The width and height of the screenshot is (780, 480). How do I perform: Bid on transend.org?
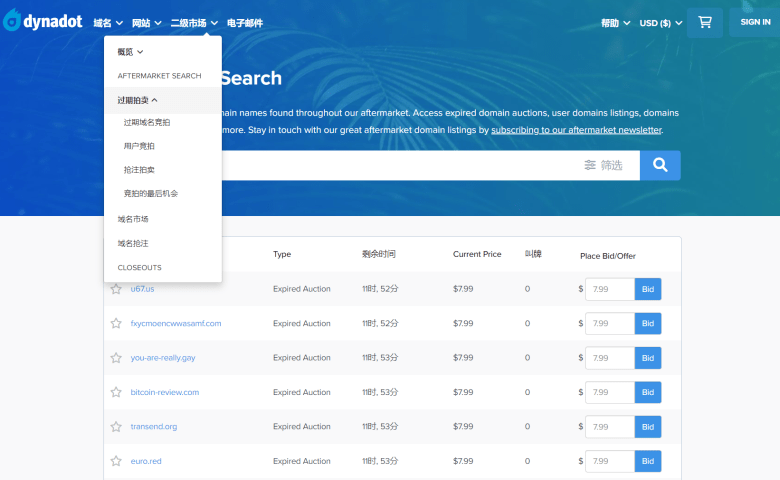click(648, 427)
